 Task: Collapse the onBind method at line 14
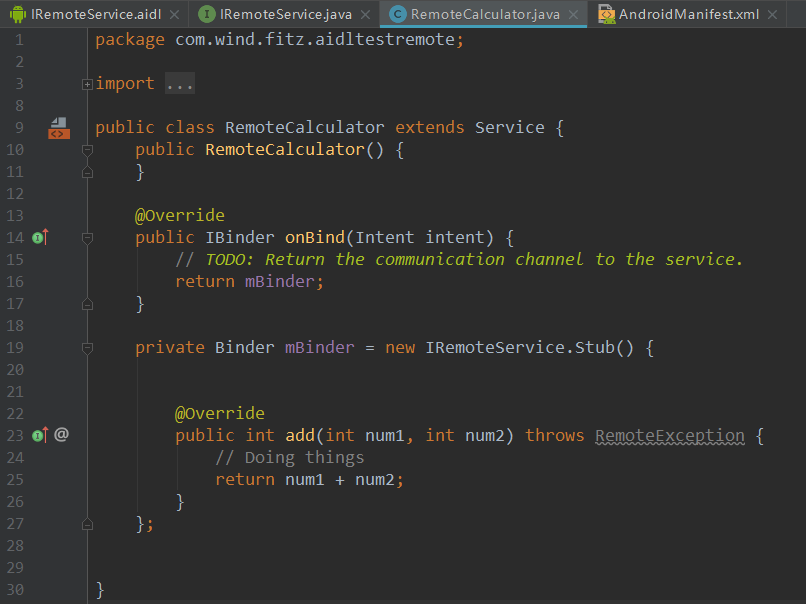(87, 238)
